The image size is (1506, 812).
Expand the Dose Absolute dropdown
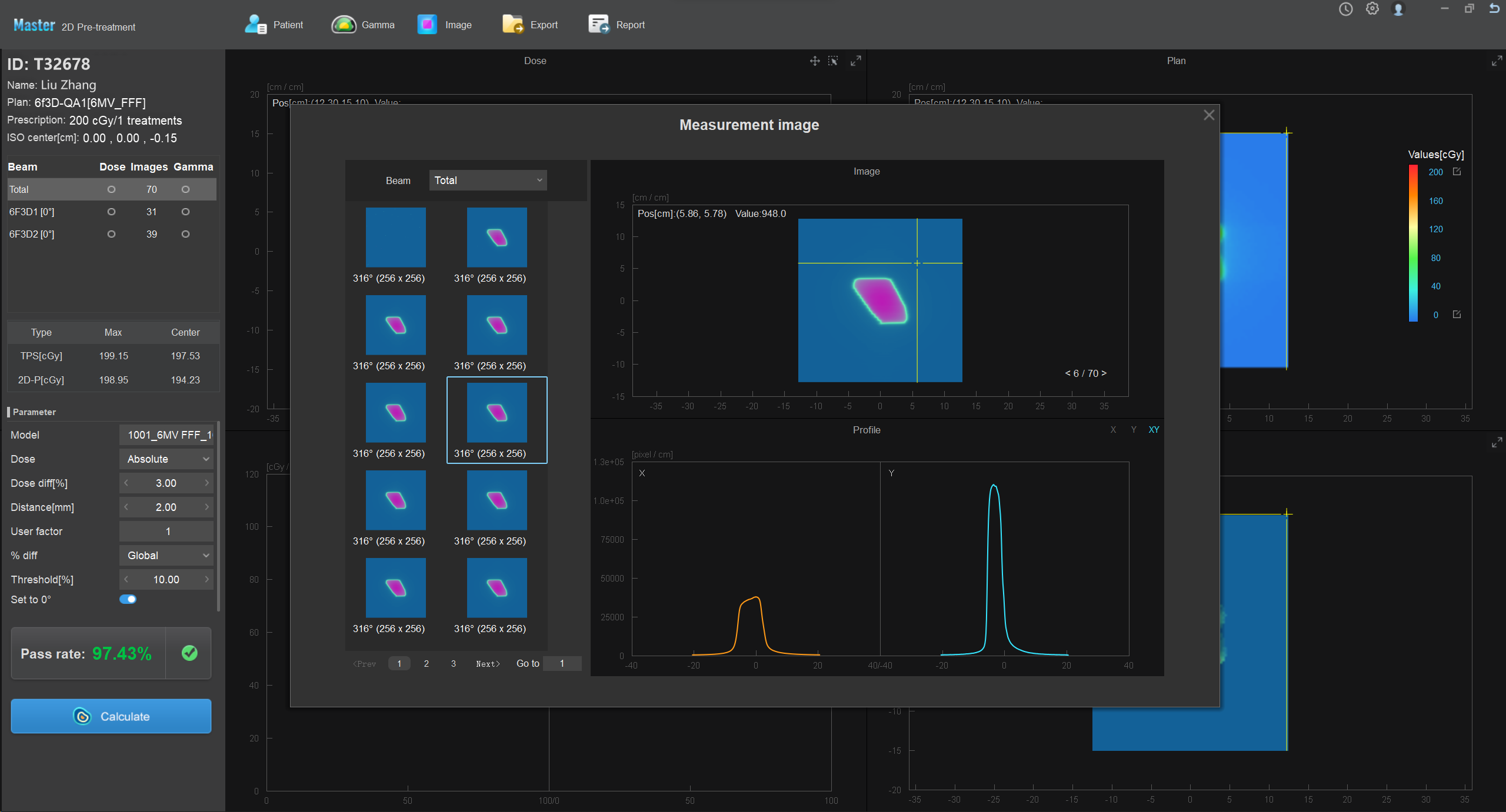click(x=166, y=459)
